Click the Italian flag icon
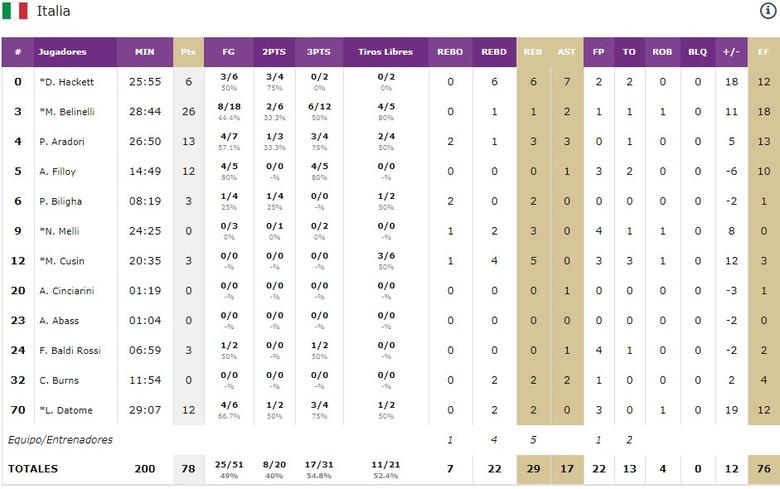Screen dimensions: 780x489 point(14,11)
